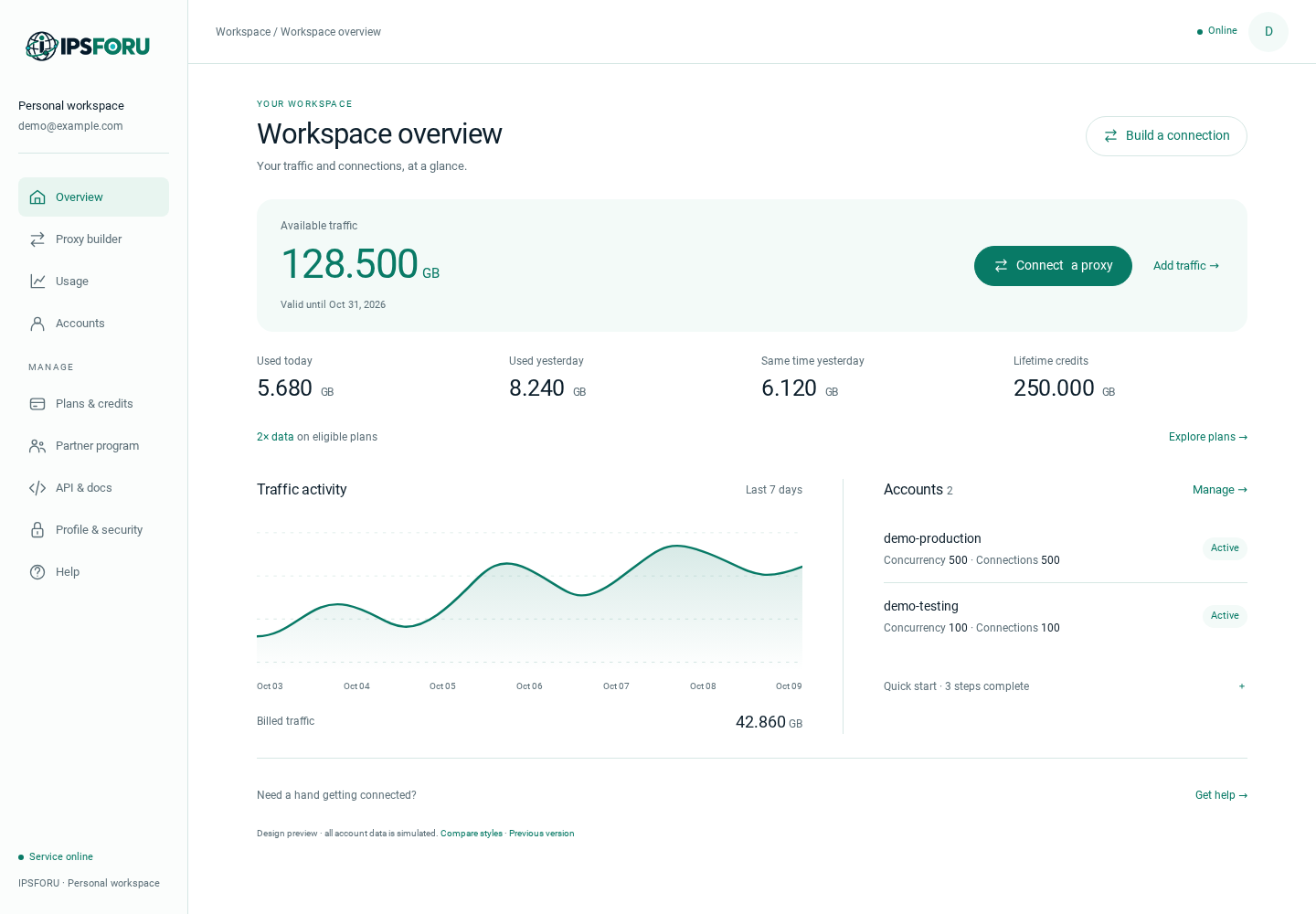Open the Explore plans link

1208,437
